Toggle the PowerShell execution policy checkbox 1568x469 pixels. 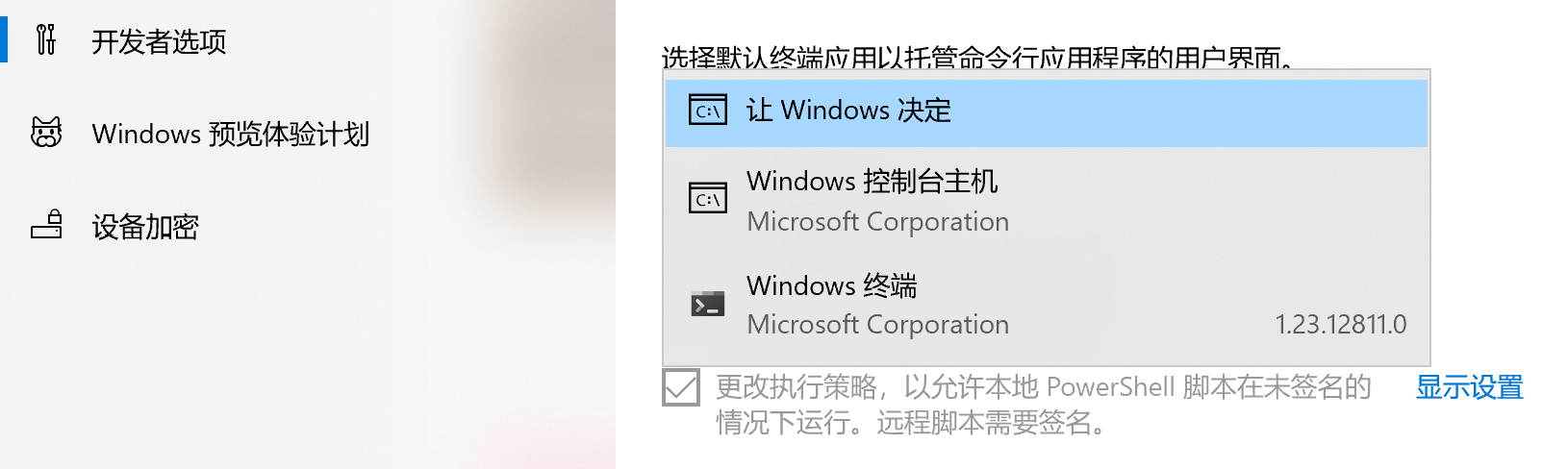(681, 387)
